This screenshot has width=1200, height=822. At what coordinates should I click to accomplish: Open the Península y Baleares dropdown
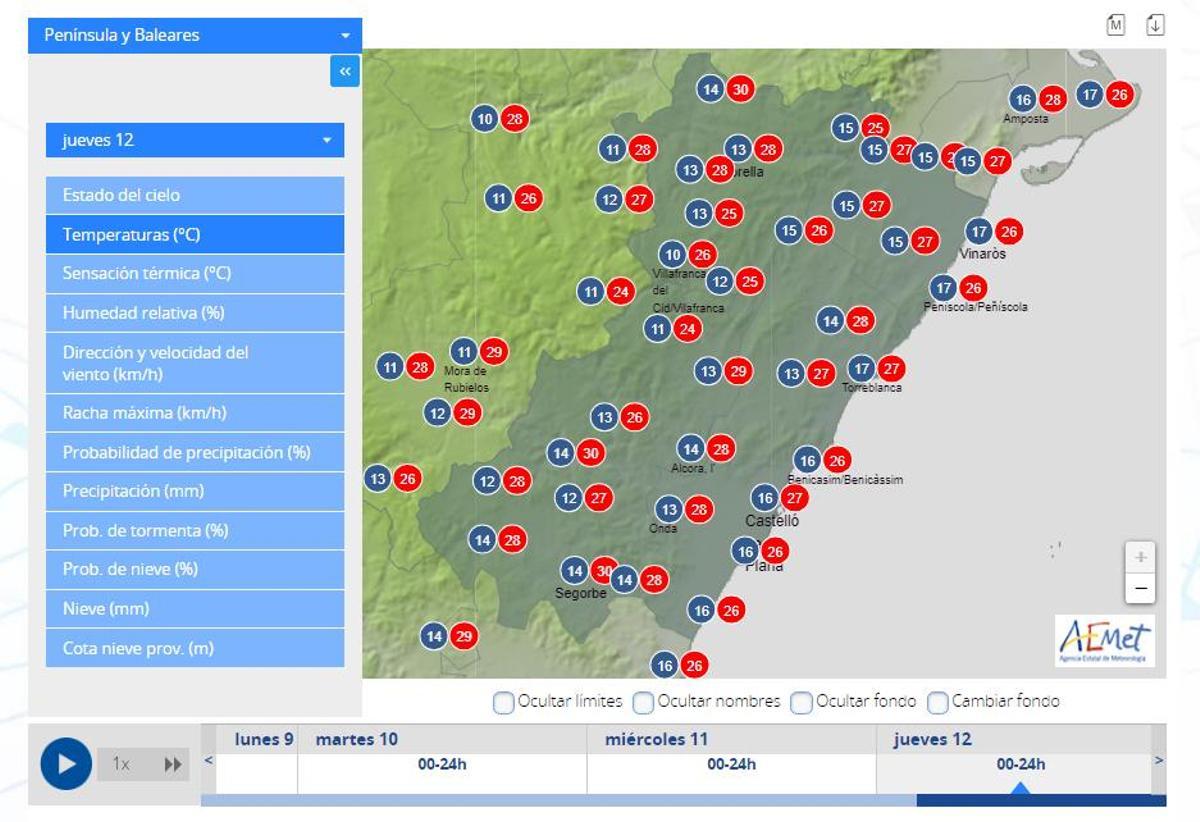(195, 35)
